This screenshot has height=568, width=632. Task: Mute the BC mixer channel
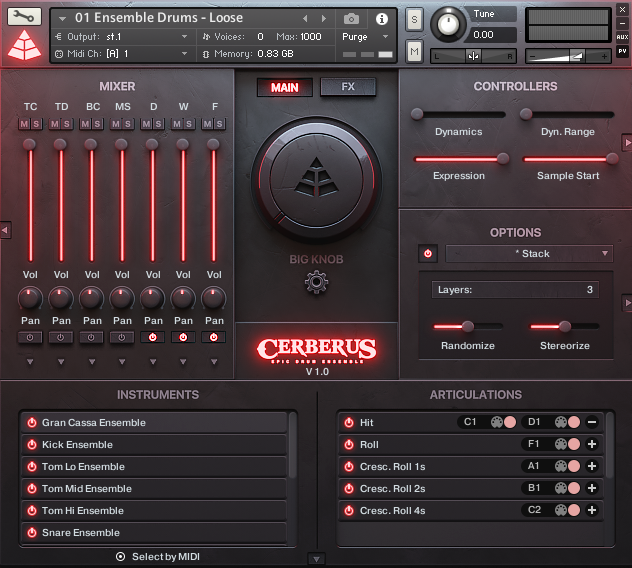85,124
